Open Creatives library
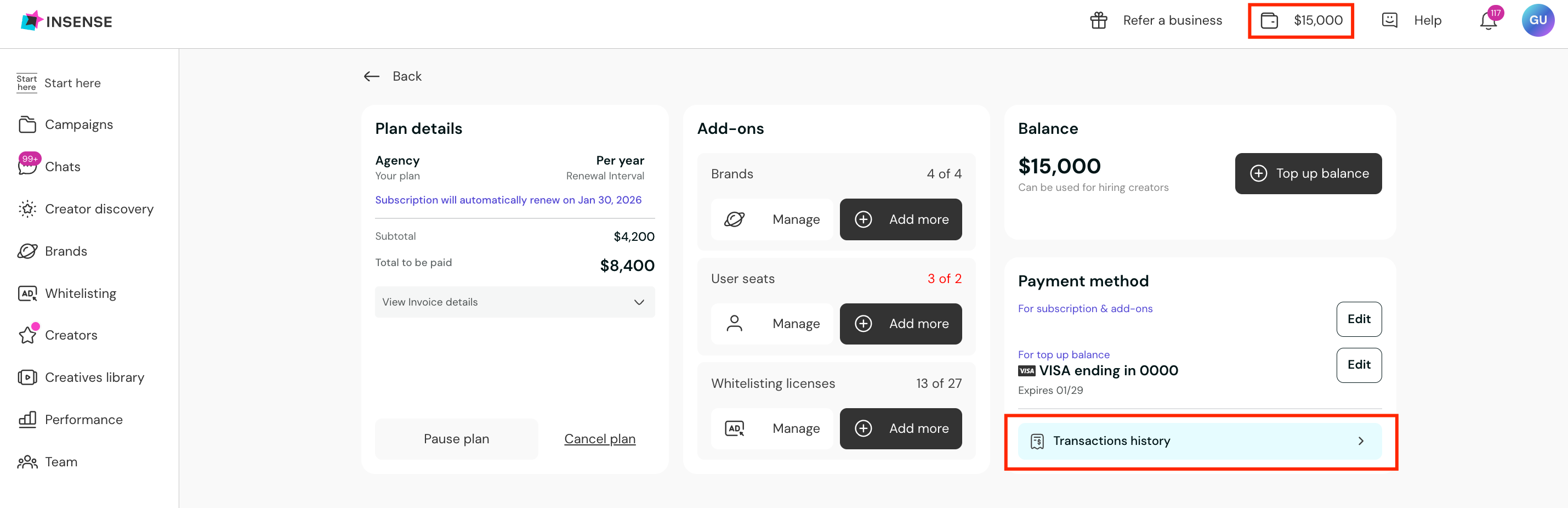The width and height of the screenshot is (1568, 508). point(94,377)
